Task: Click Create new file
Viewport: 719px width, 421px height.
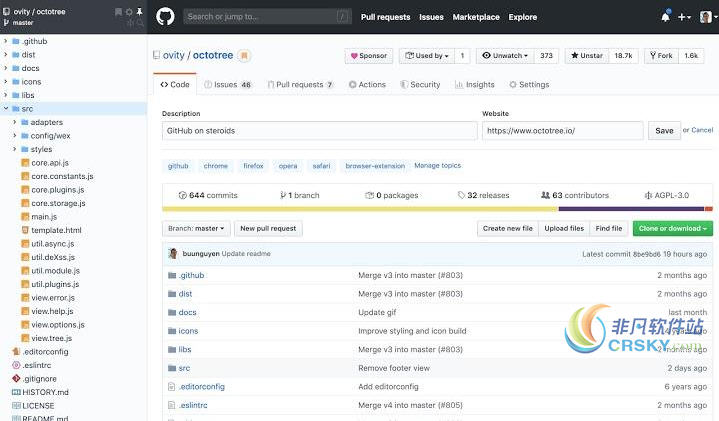Action: click(508, 228)
